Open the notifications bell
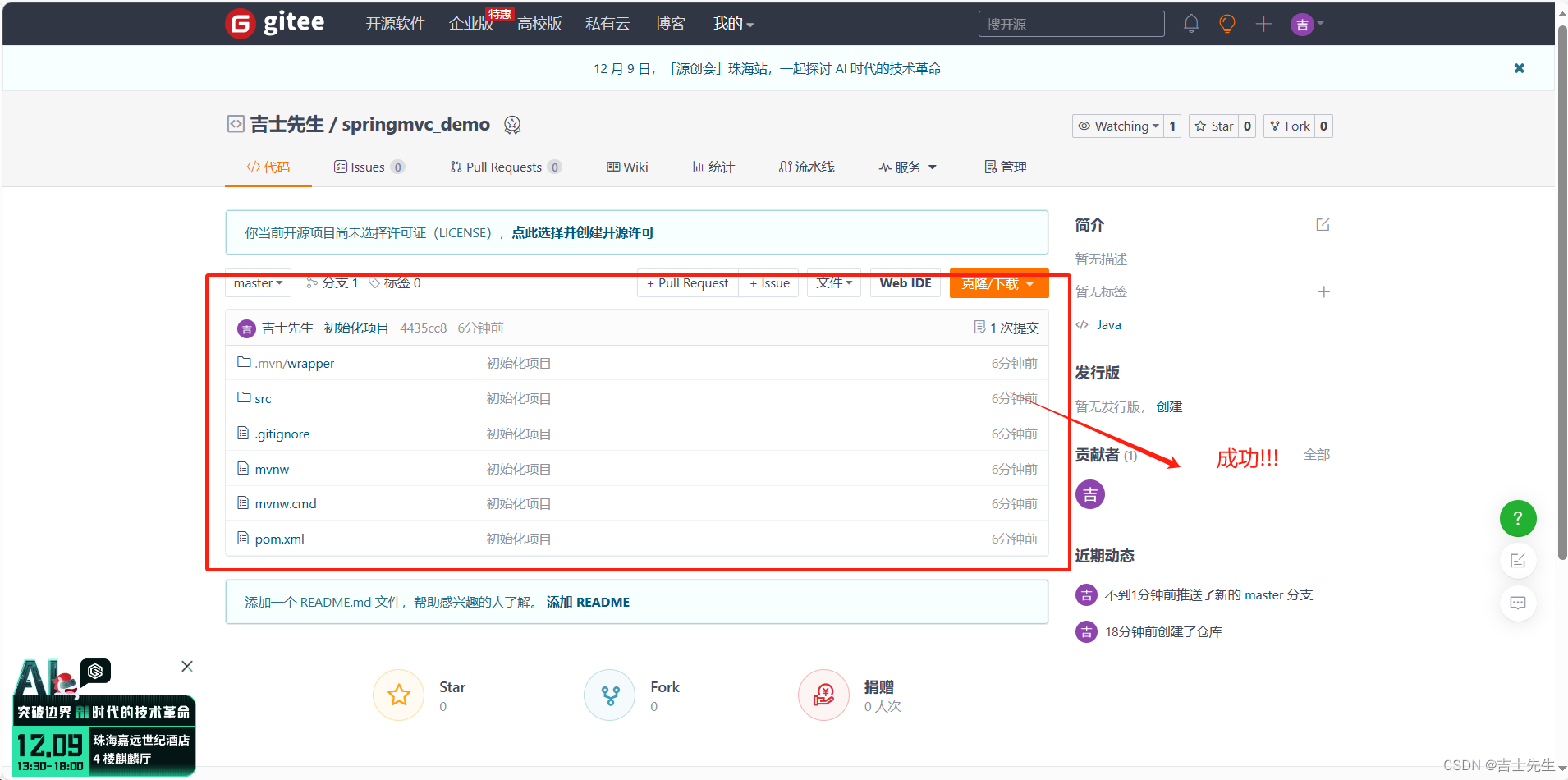Image resolution: width=1568 pixels, height=780 pixels. pyautogui.click(x=1191, y=24)
